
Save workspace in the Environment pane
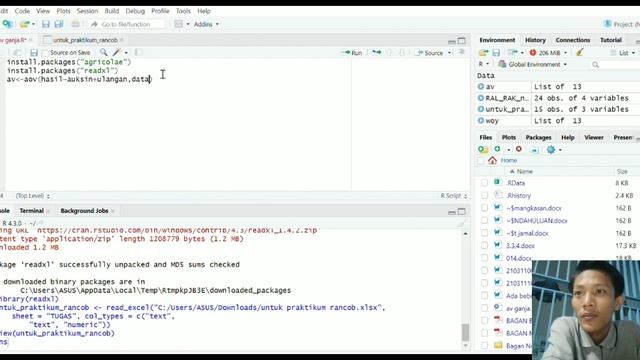496,53
